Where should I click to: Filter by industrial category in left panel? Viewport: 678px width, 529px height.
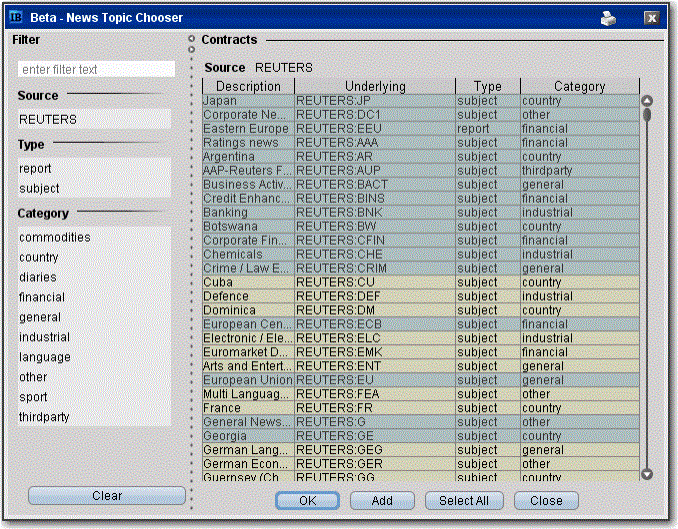click(x=94, y=337)
